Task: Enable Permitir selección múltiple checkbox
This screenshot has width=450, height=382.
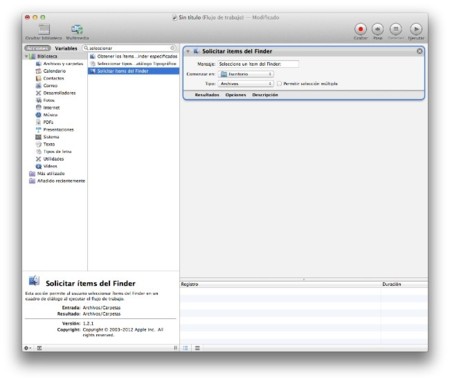Action: pyautogui.click(x=279, y=84)
